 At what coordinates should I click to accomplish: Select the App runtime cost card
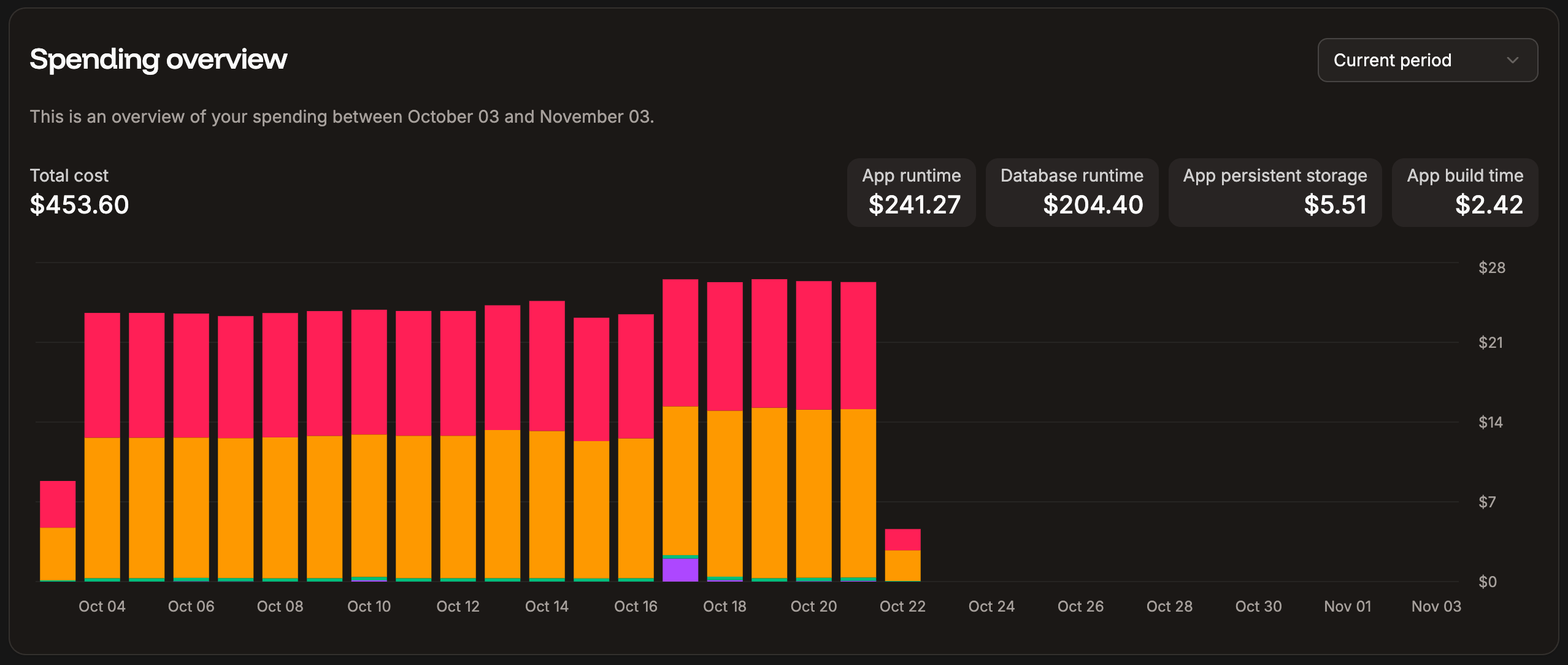(x=911, y=191)
